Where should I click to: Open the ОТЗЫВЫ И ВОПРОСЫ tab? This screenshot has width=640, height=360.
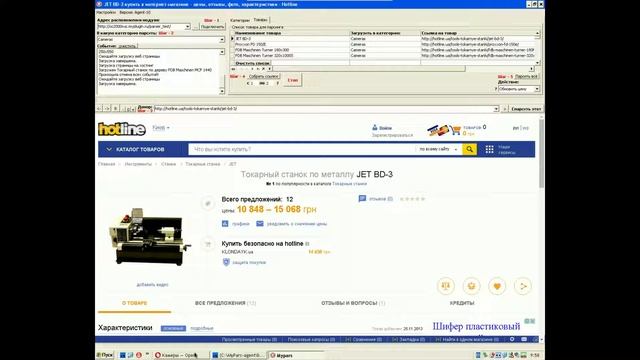(x=353, y=303)
